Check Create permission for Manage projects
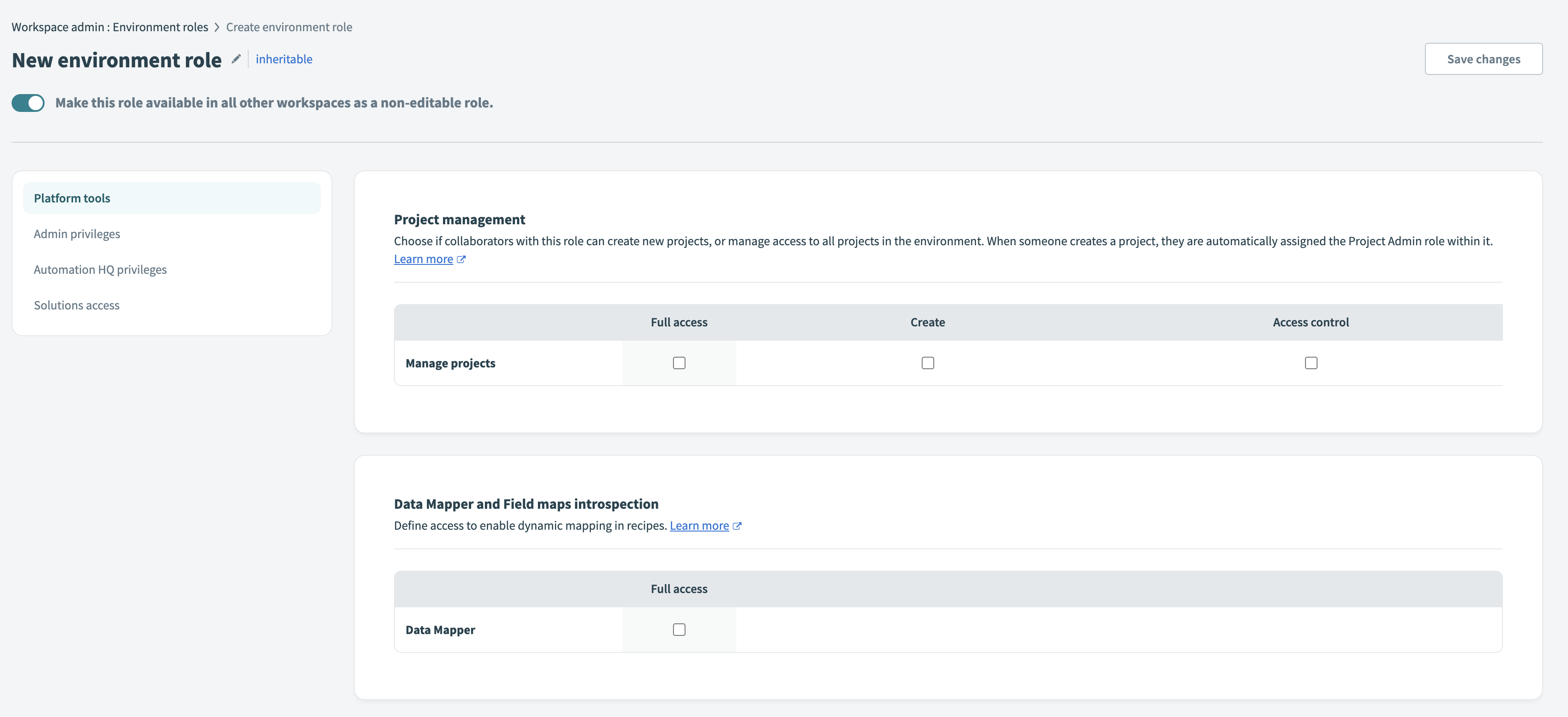The width and height of the screenshot is (1568, 717). click(x=928, y=363)
